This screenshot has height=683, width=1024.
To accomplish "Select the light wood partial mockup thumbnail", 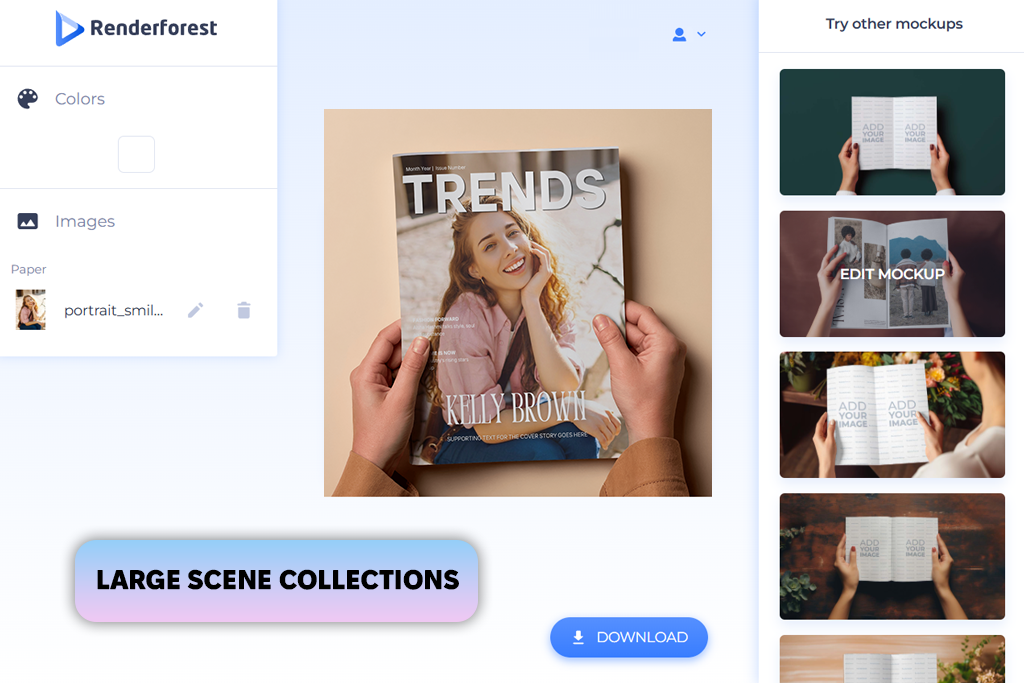I will tap(892, 659).
